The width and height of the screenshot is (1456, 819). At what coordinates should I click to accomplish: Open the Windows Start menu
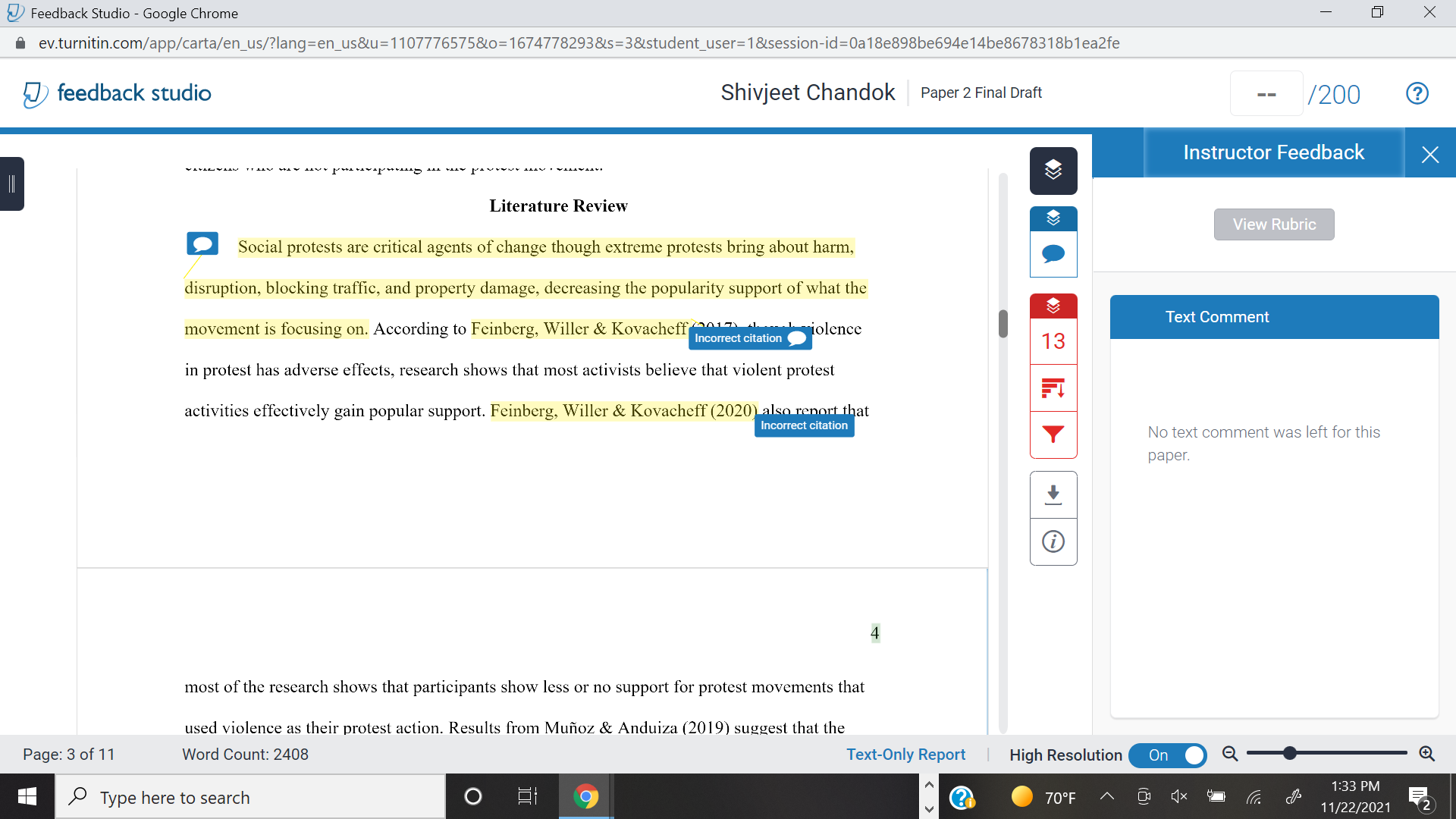coord(27,797)
